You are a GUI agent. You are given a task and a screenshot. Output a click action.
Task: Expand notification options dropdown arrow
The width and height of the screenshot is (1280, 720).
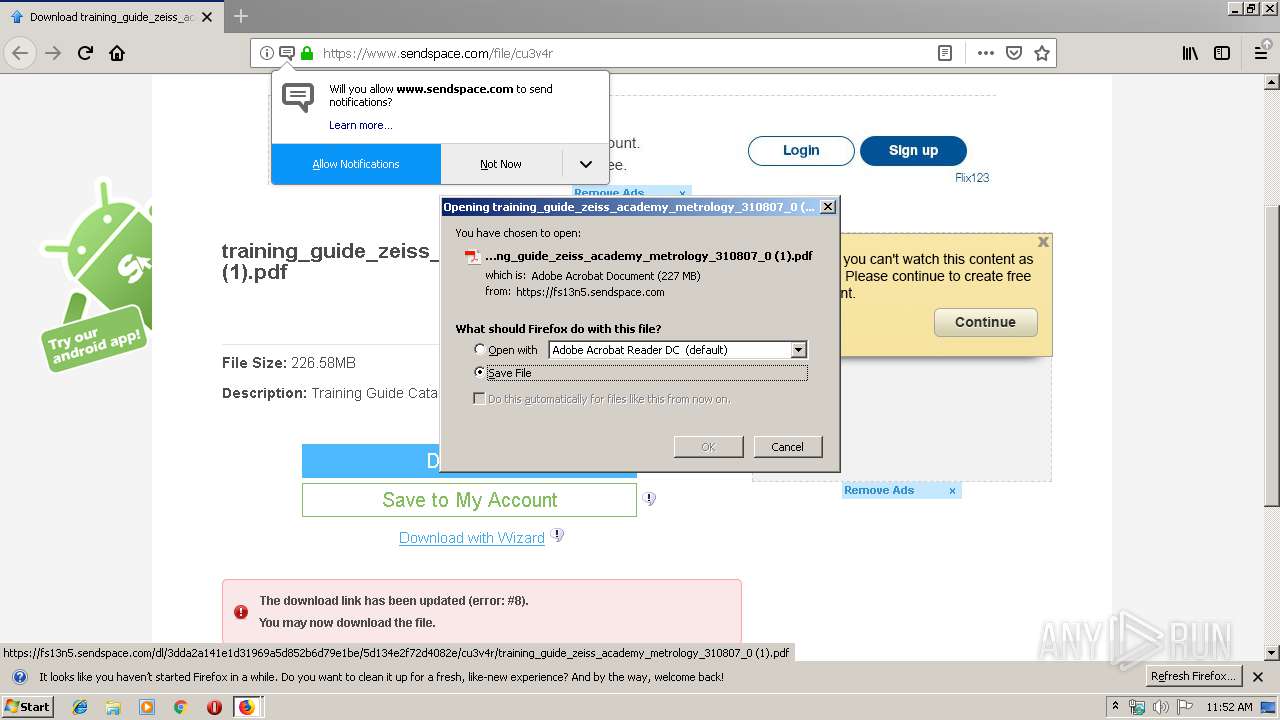586,164
